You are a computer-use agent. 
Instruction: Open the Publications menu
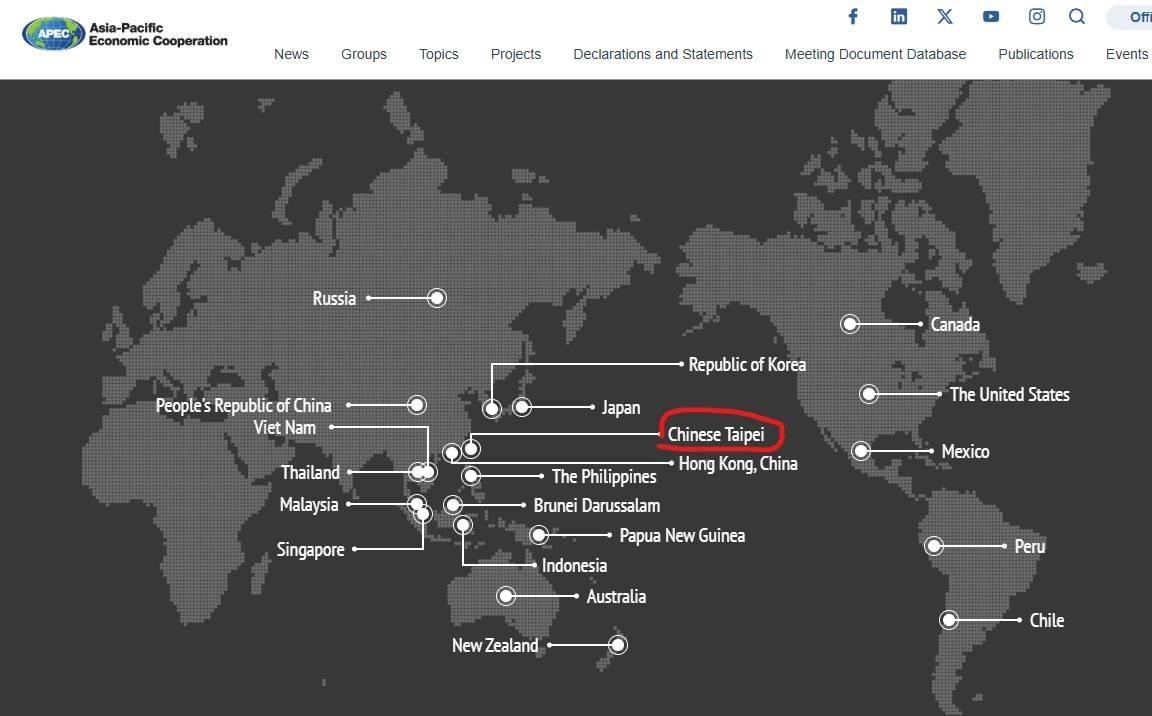(x=1035, y=54)
